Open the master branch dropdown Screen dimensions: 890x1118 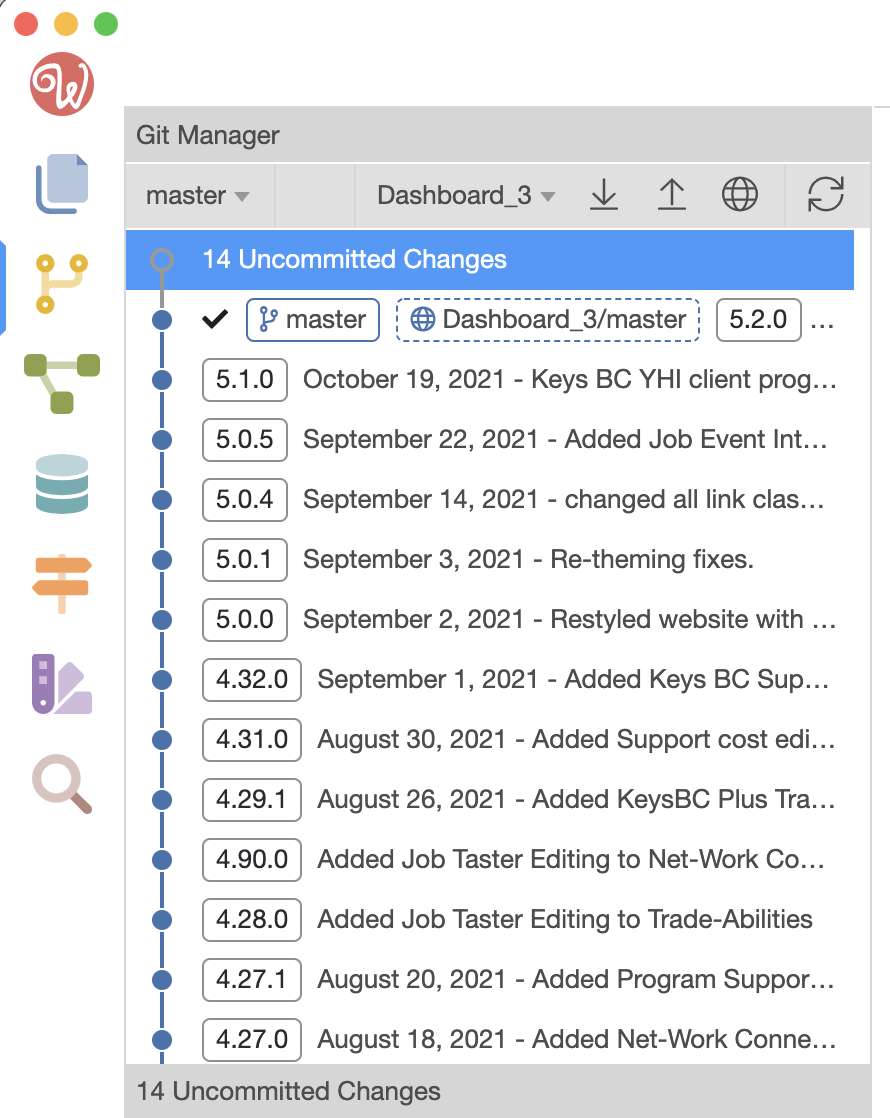(x=198, y=195)
